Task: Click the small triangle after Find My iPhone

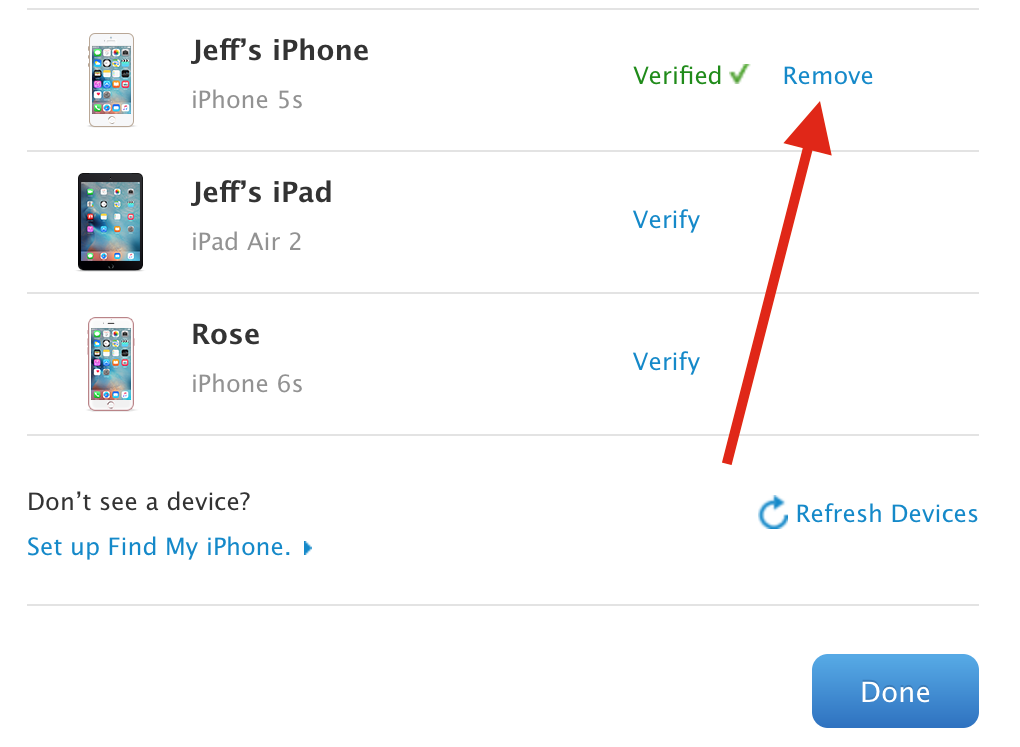Action: [x=308, y=548]
